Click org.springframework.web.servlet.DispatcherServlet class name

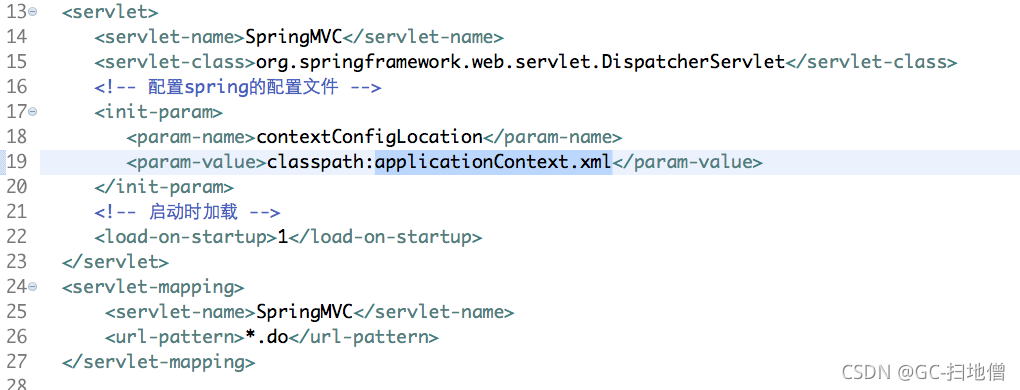[x=520, y=62]
